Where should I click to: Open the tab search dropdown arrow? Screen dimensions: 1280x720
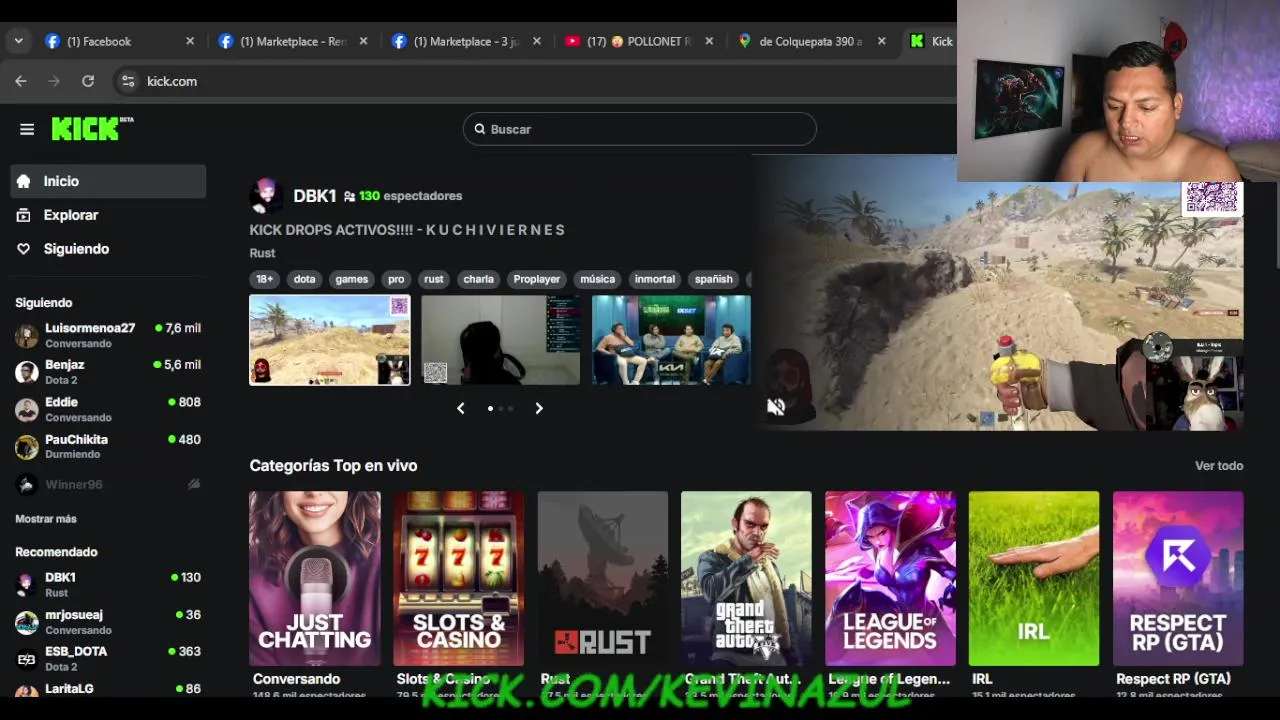pos(18,41)
